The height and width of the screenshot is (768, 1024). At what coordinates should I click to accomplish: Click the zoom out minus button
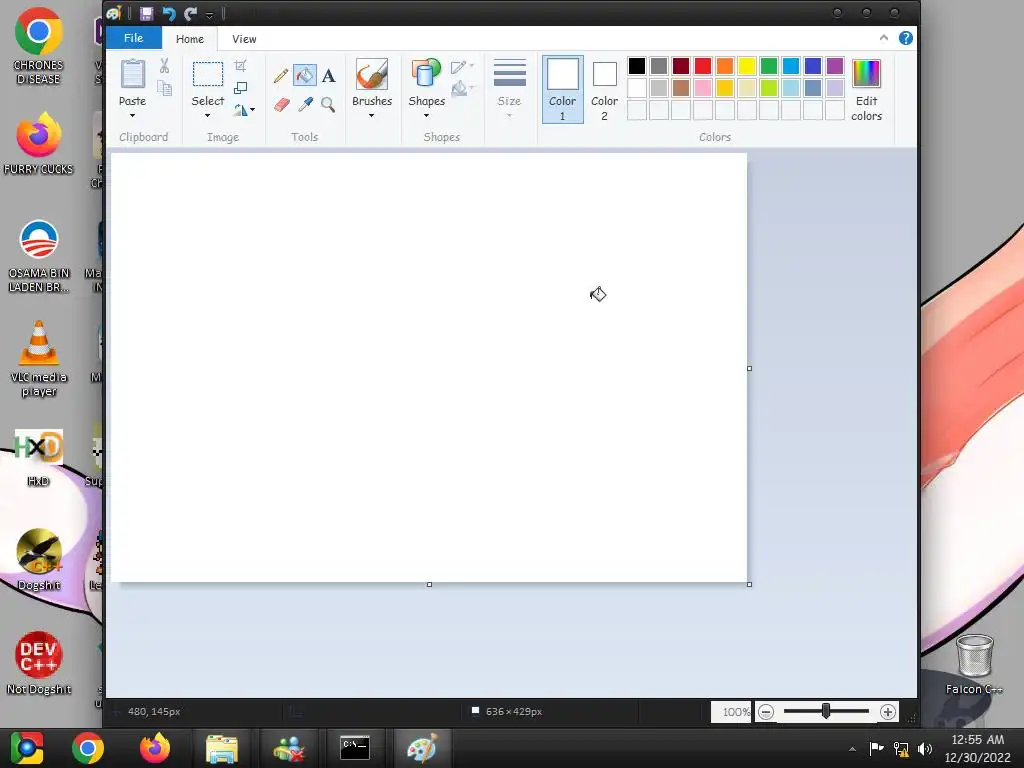(766, 712)
